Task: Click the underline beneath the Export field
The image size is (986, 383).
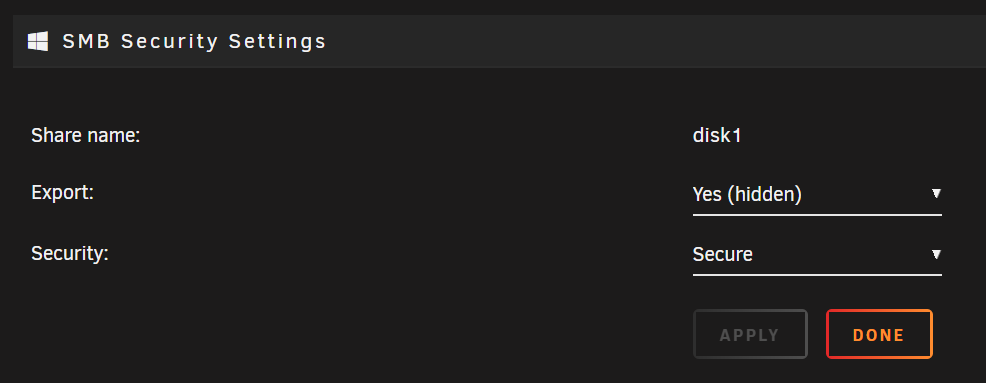Action: [x=817, y=215]
